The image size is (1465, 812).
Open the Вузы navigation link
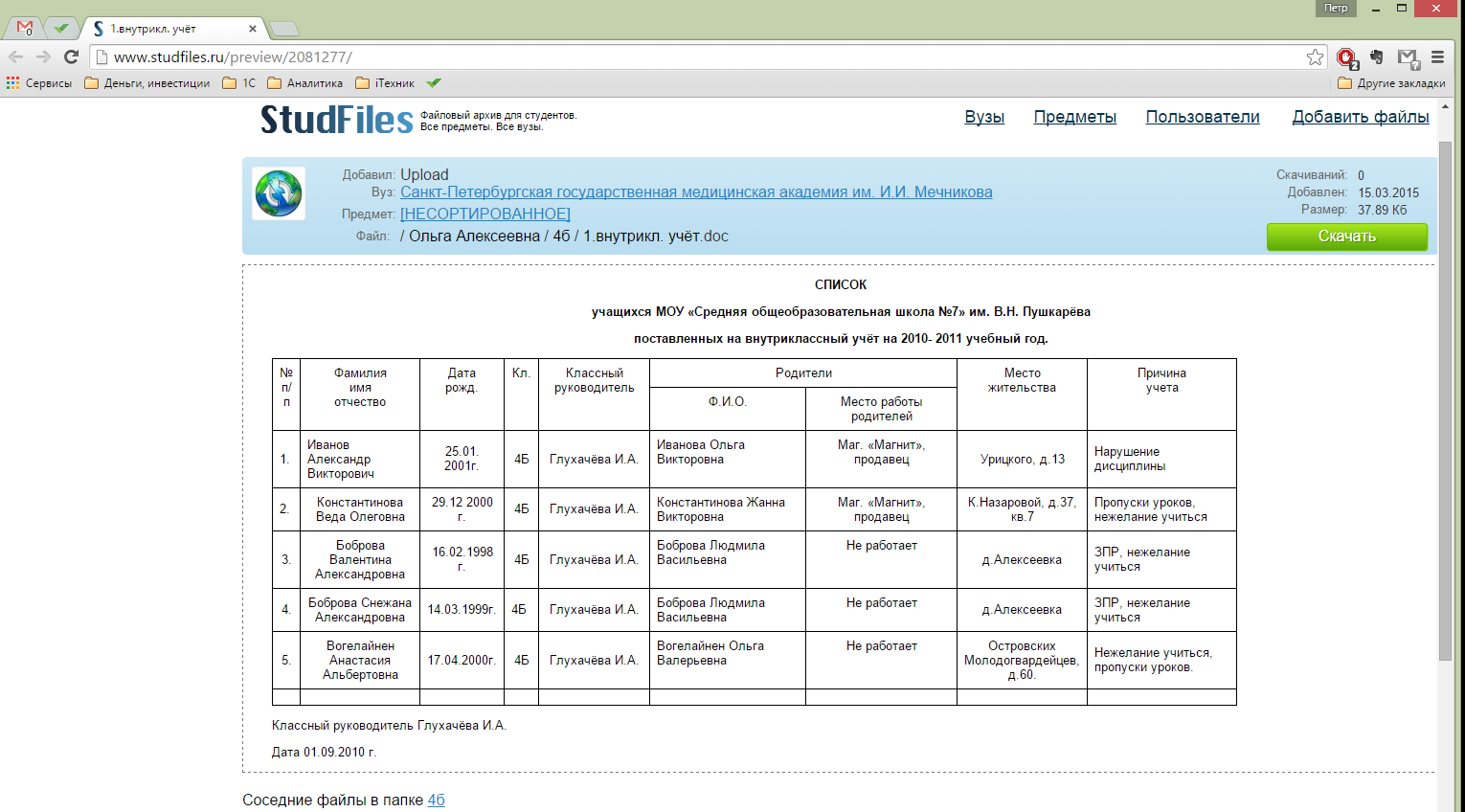coord(983,117)
